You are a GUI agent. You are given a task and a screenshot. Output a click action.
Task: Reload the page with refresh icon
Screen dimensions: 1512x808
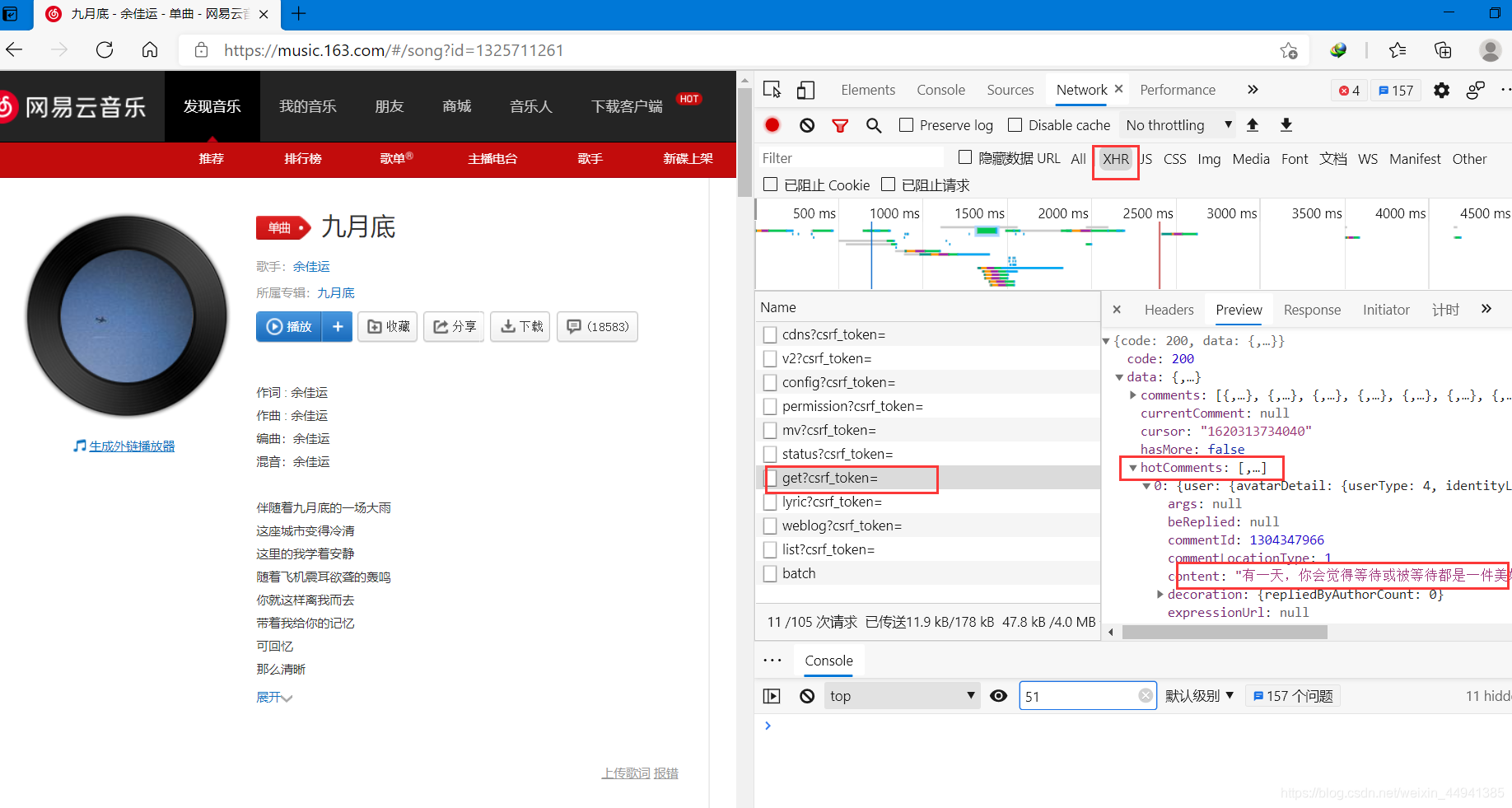[x=105, y=50]
